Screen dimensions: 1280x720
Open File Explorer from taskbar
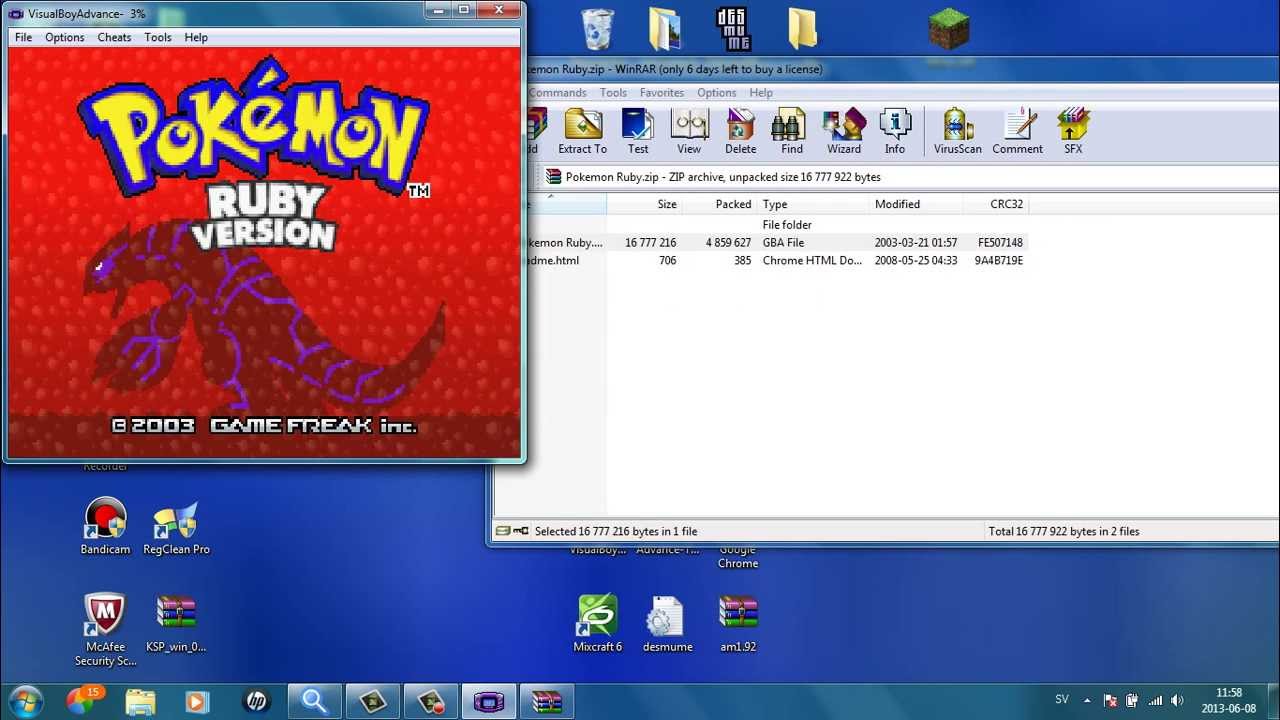pyautogui.click(x=140, y=701)
